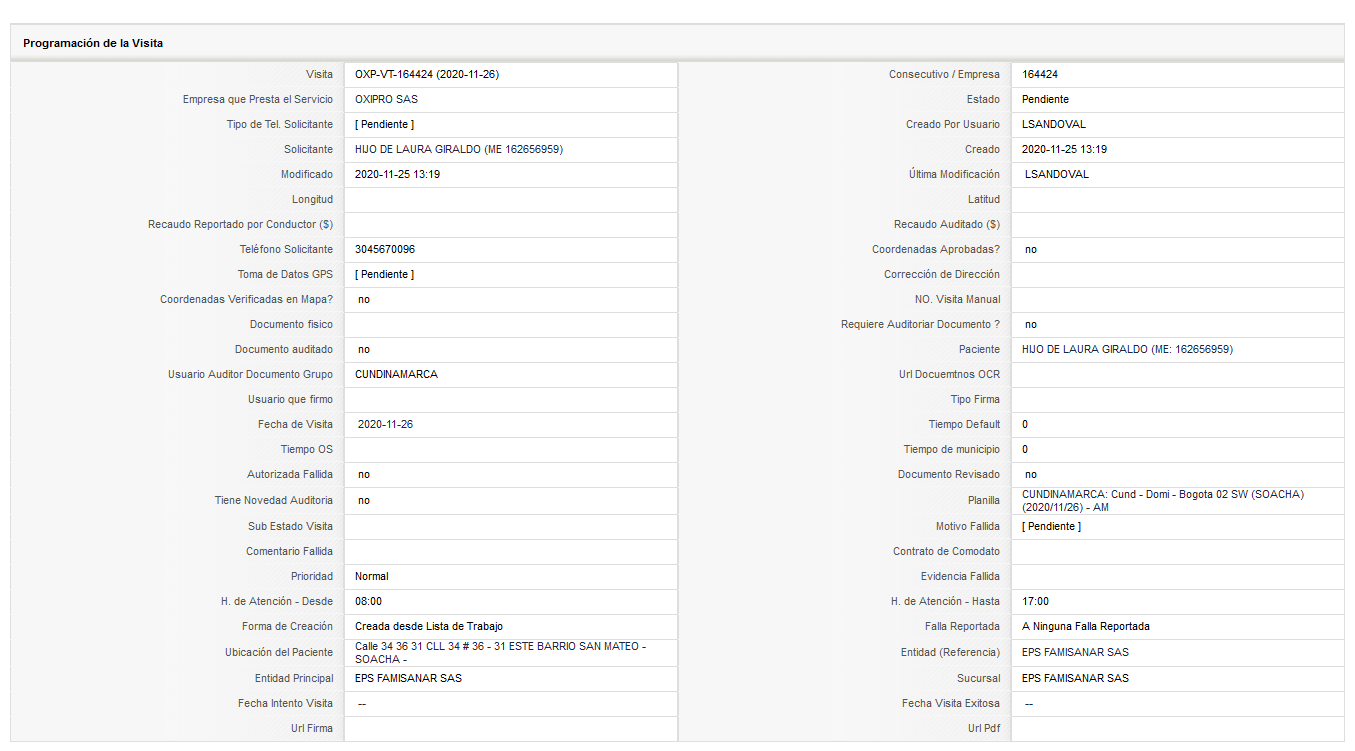Screen dimensions: 1355x751
Task: Click the Documento Revisado value no
Action: [x=1031, y=475]
